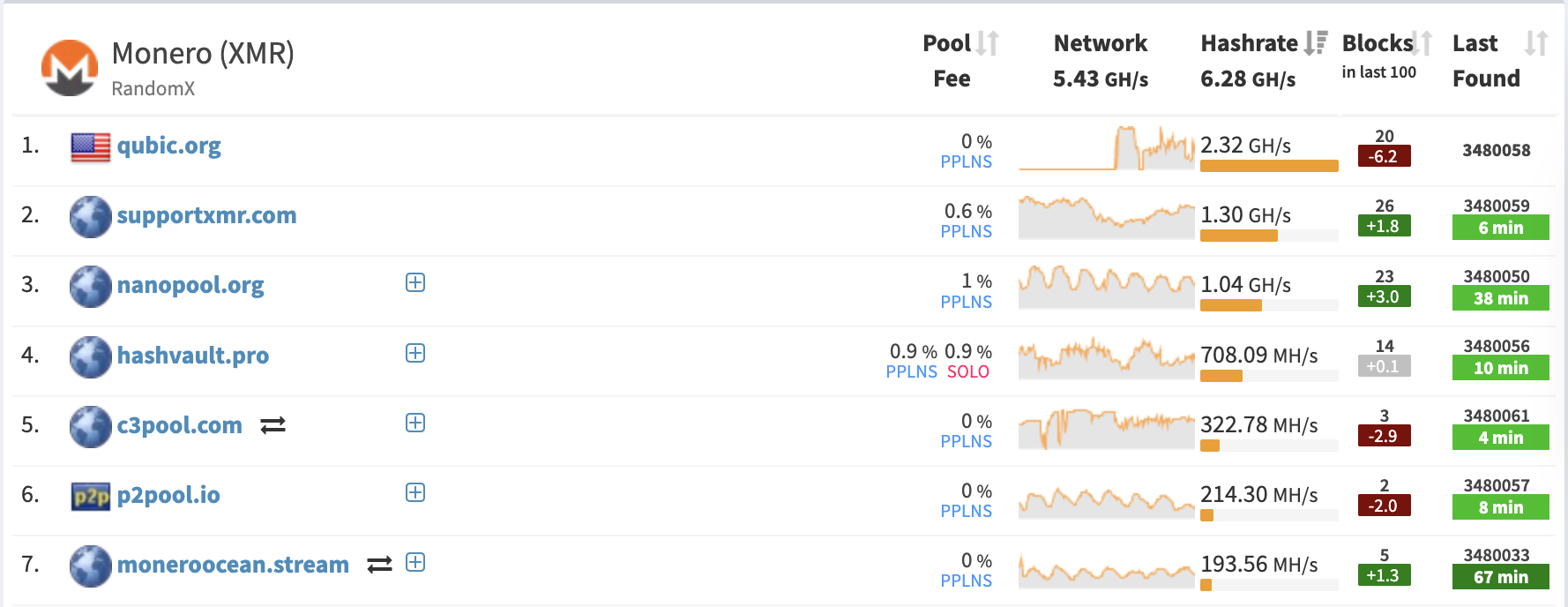Image resolution: width=1568 pixels, height=607 pixels.
Task: Toggle sort direction on Last Found column
Action: 1537,42
